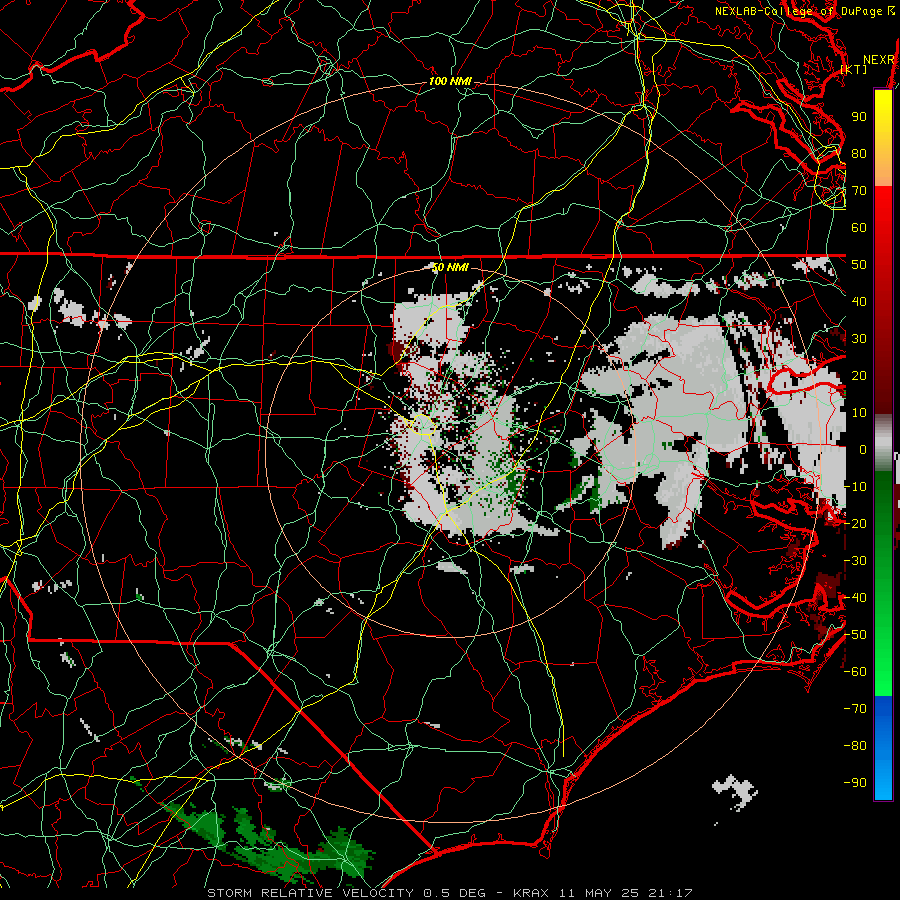Select the 30 value on velocity scale
900x900 pixels.
(x=859, y=339)
